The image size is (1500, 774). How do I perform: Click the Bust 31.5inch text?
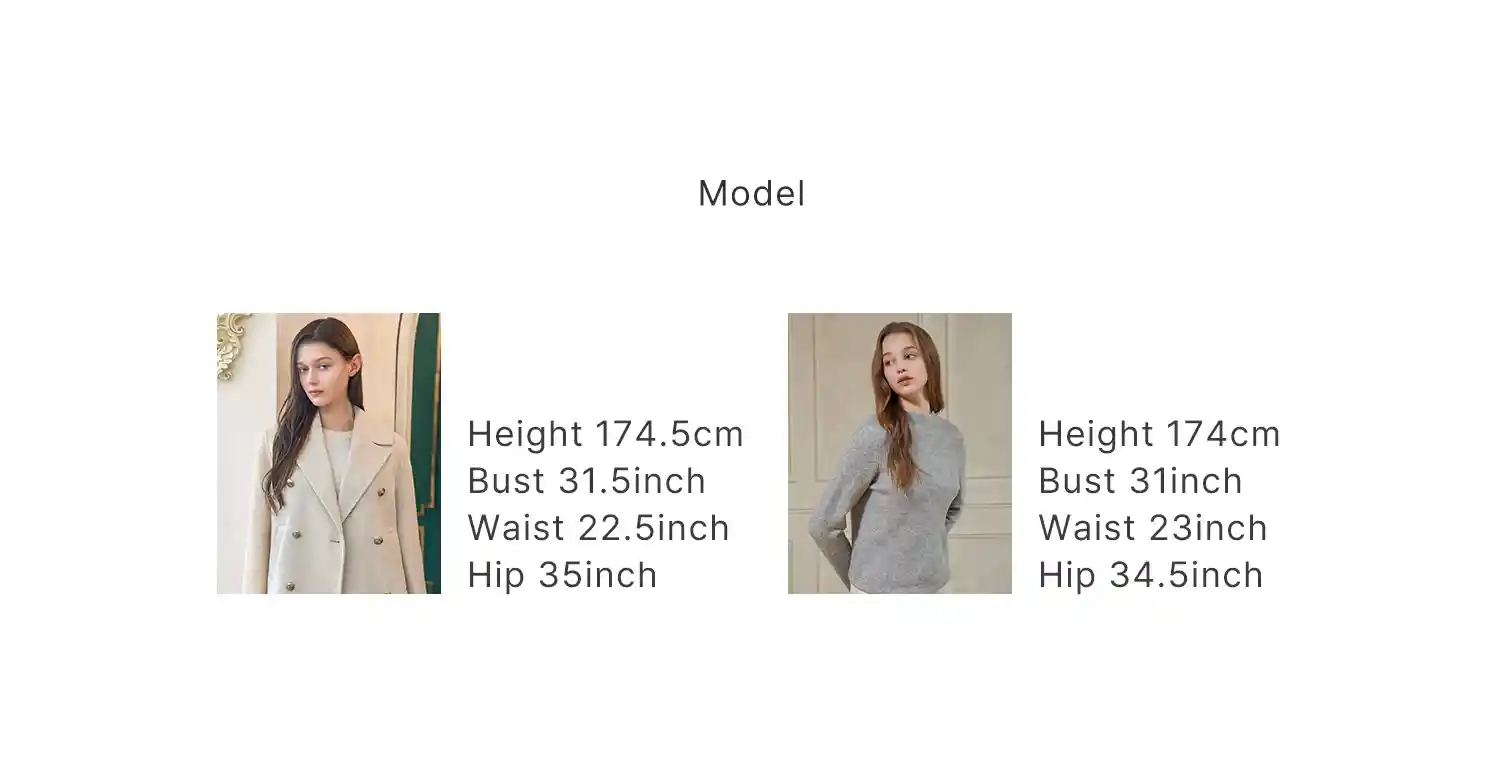tap(587, 481)
